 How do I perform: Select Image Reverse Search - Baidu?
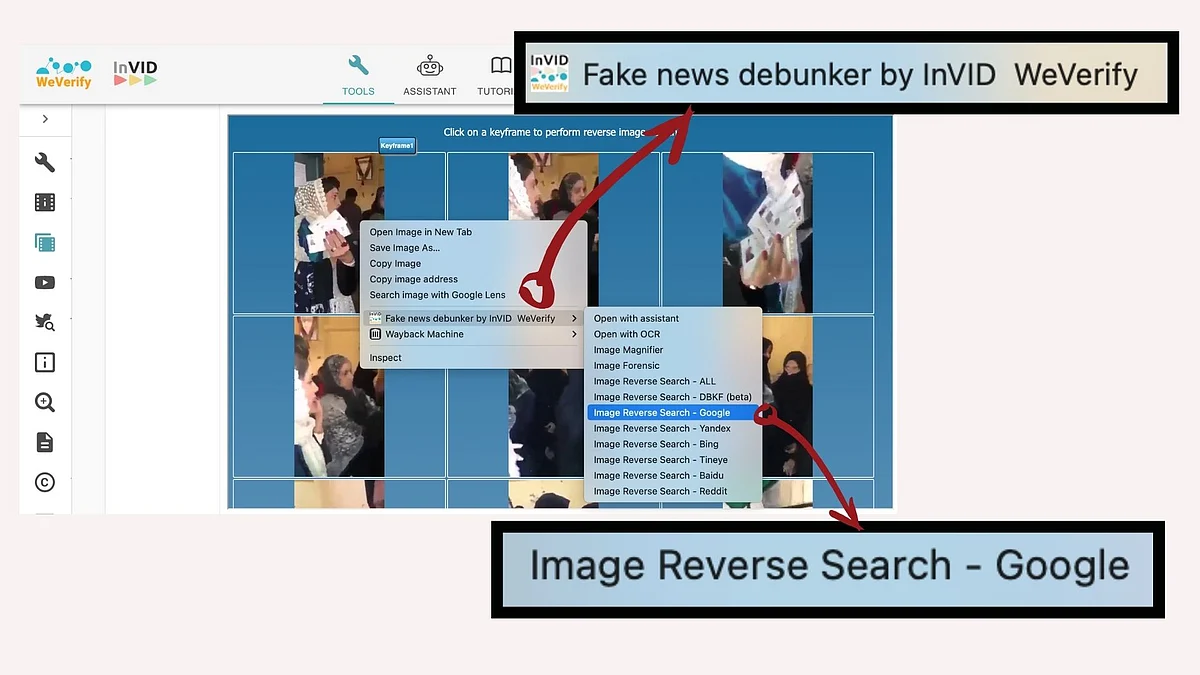[x=658, y=476]
